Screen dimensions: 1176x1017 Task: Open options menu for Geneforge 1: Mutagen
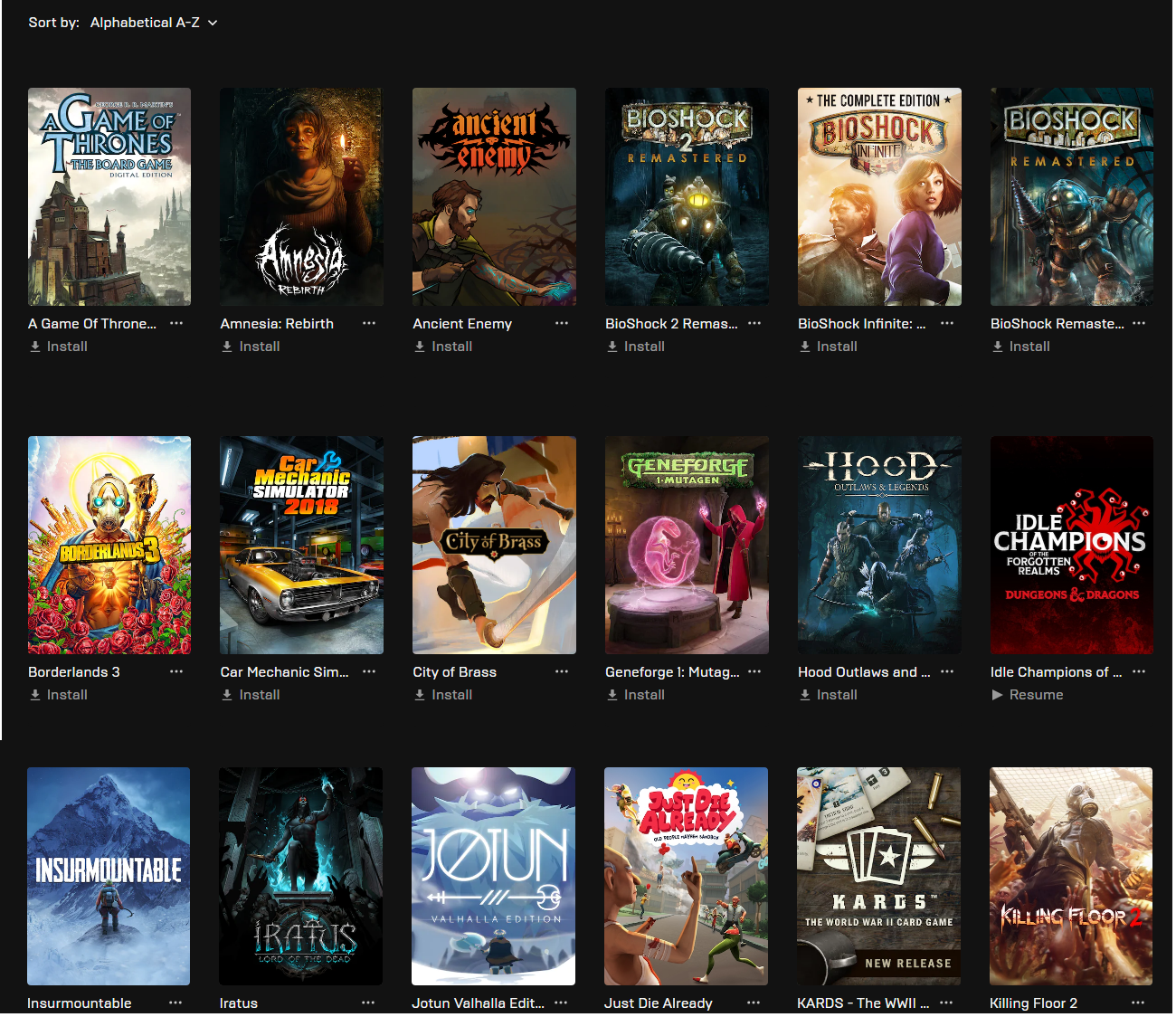coord(754,671)
